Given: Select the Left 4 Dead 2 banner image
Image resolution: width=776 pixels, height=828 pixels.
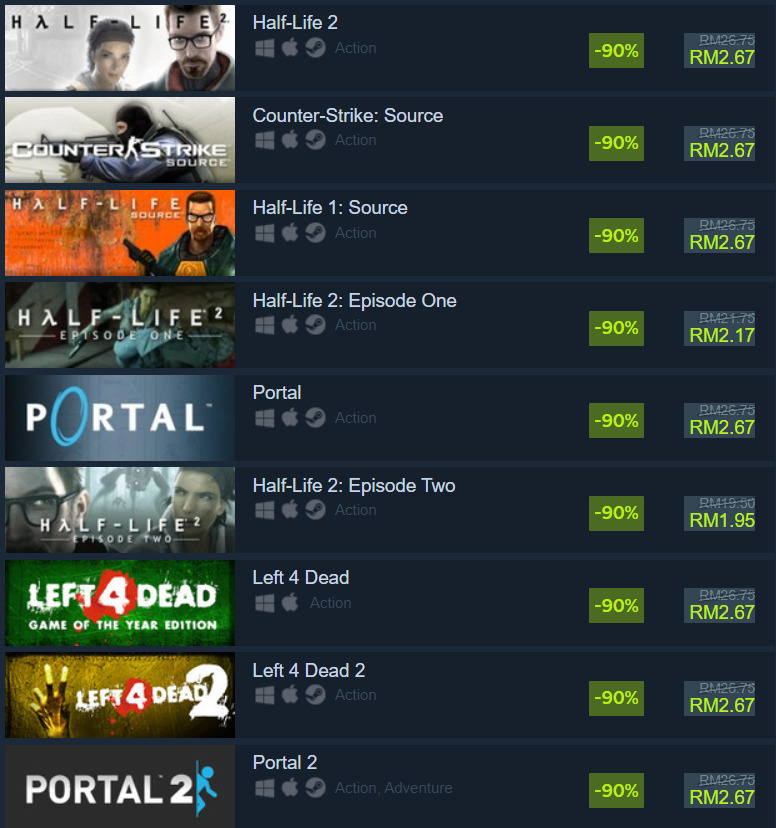Looking at the screenshot, I should coord(120,695).
